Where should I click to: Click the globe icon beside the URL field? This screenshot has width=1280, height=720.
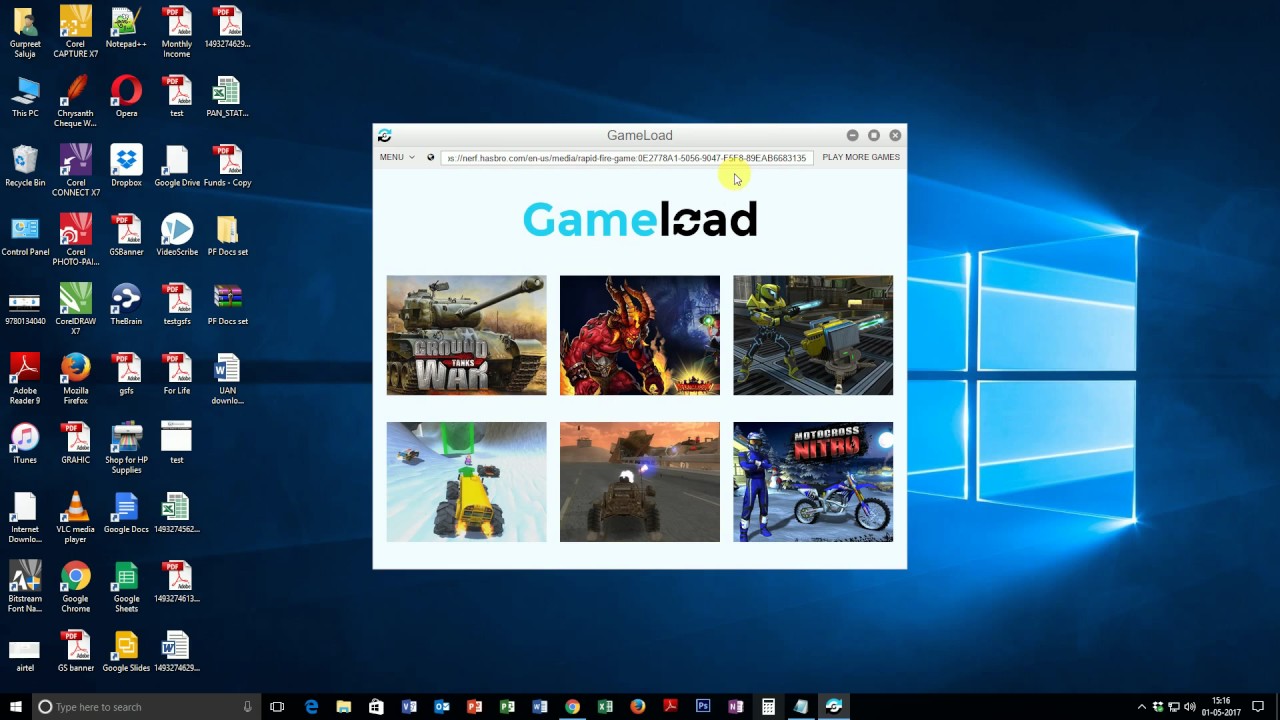(431, 157)
